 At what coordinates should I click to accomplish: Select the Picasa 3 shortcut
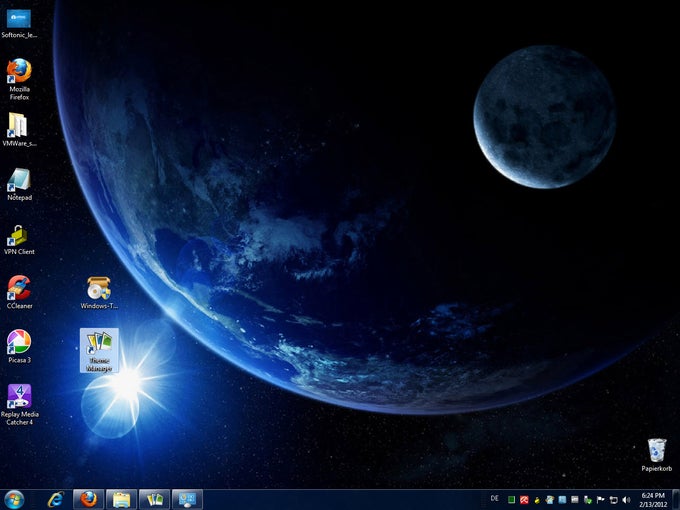click(x=19, y=346)
